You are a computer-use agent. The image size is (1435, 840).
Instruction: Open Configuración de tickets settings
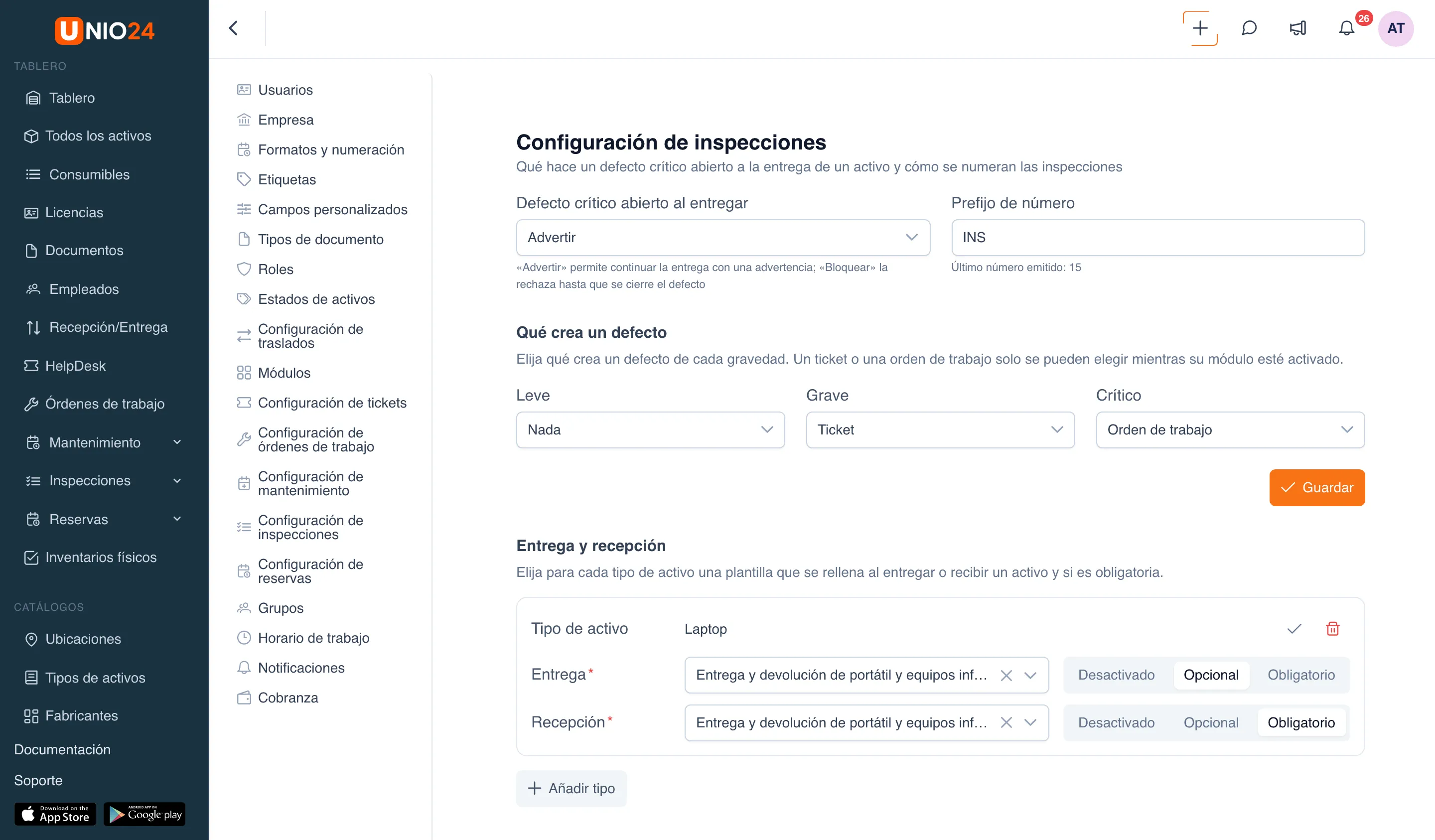pyautogui.click(x=332, y=403)
